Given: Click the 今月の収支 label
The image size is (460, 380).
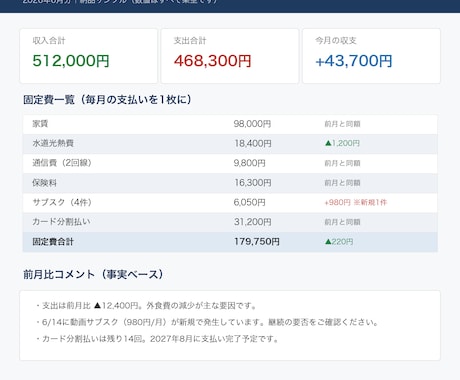Looking at the screenshot, I should point(336,41).
